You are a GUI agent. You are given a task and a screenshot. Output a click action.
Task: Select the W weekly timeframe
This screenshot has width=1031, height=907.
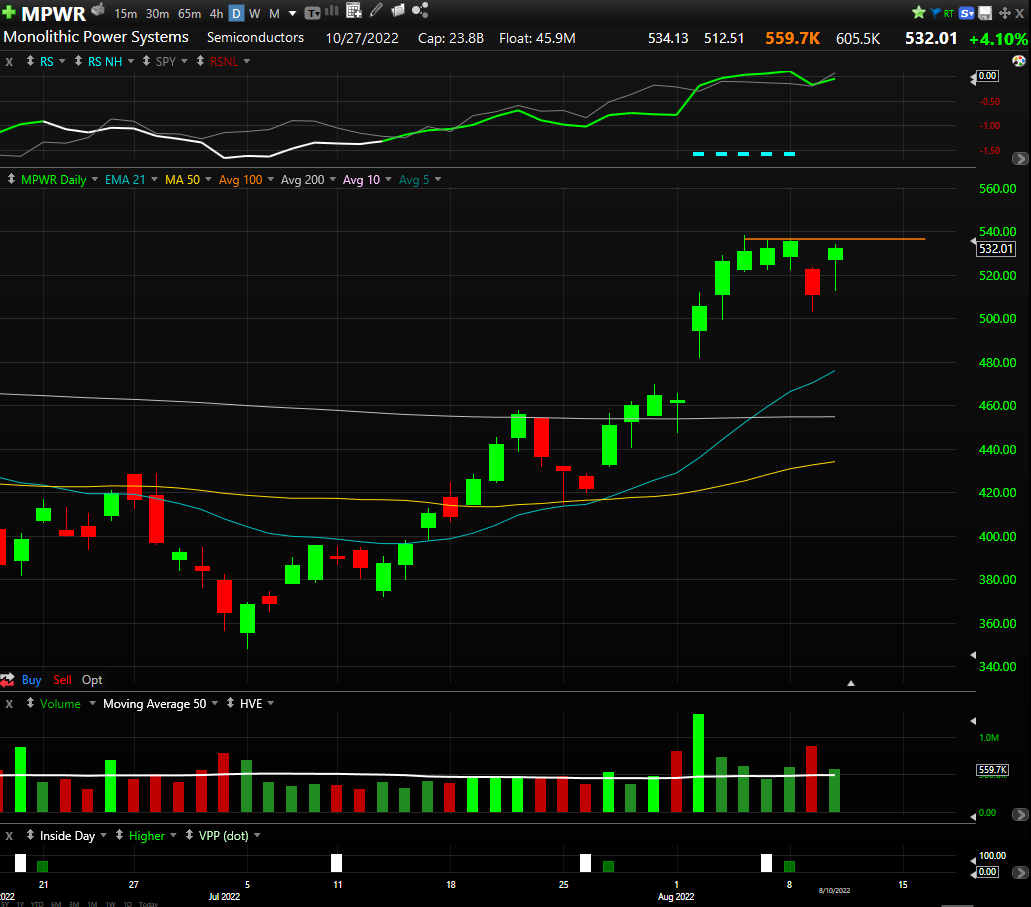254,13
